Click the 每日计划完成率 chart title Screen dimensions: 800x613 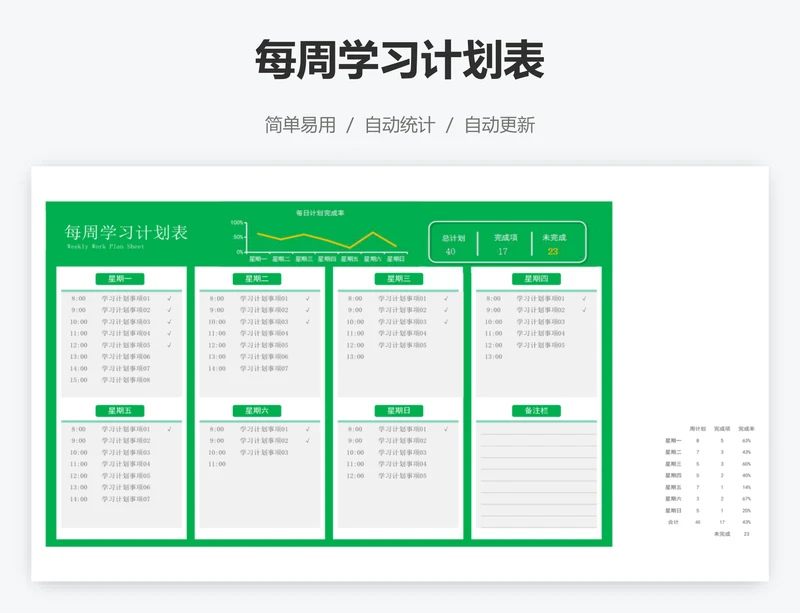(320, 213)
